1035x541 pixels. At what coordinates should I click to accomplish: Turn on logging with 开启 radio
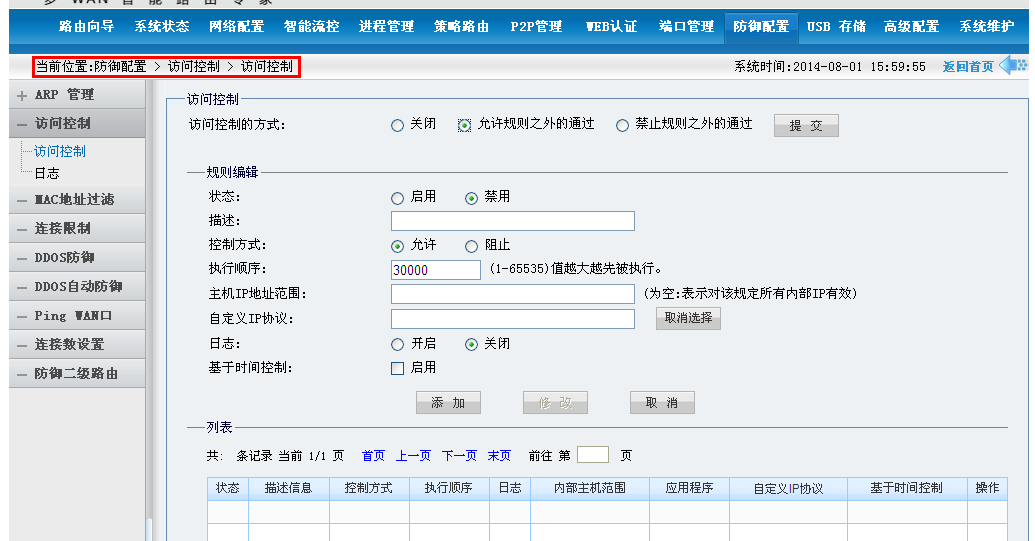398,344
